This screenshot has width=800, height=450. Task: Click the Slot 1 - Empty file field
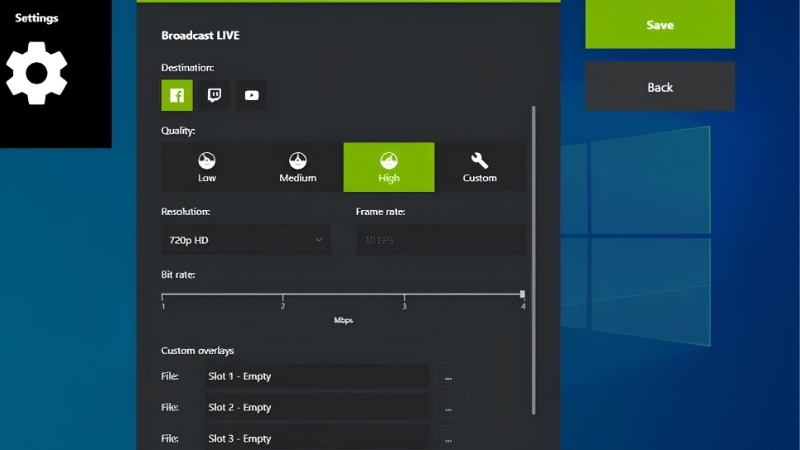pyautogui.click(x=317, y=377)
